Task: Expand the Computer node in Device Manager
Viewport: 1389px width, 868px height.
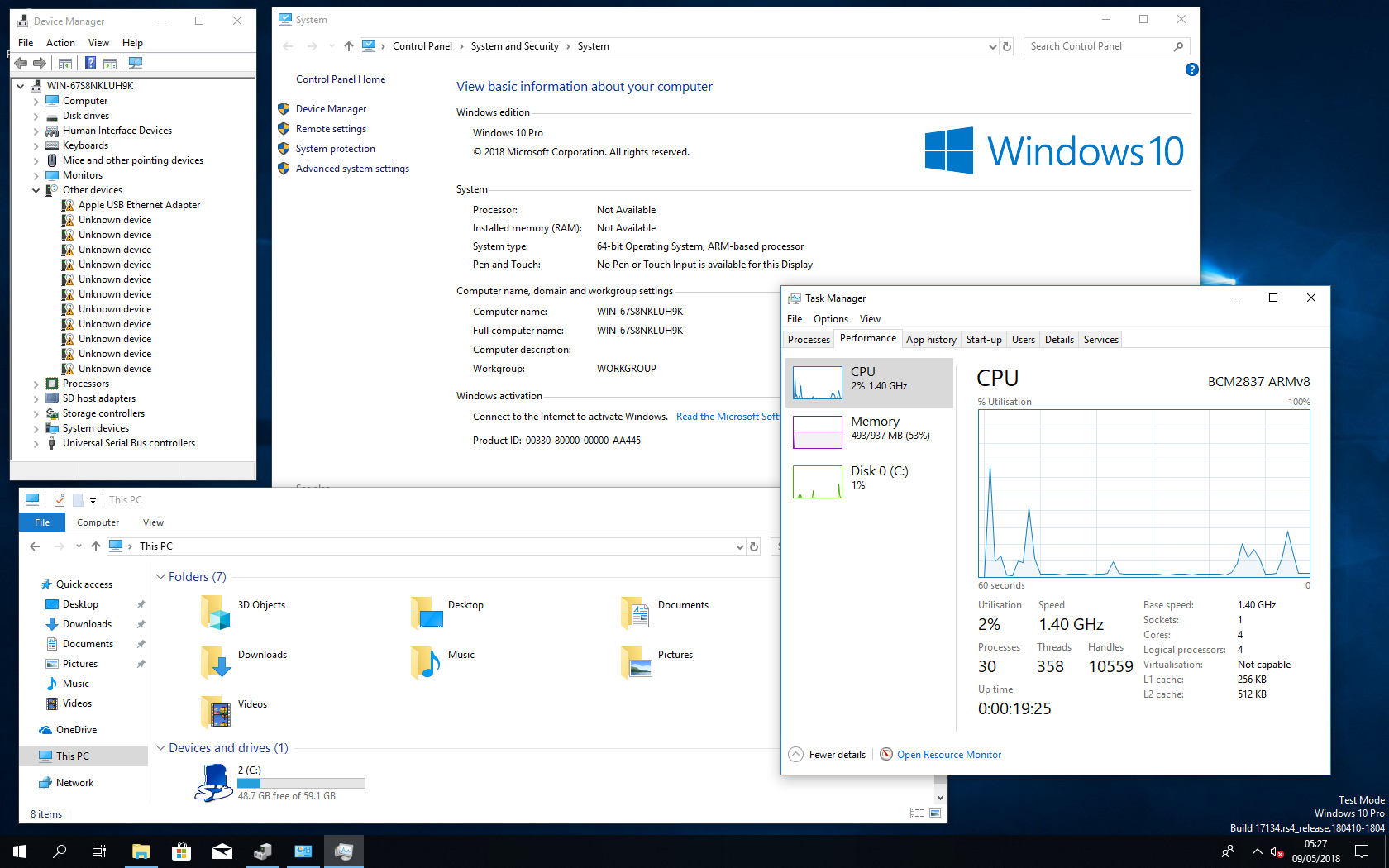Action: (36, 101)
